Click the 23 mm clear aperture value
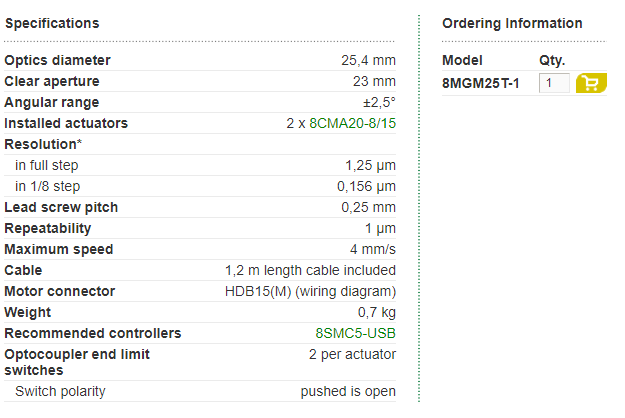 (x=374, y=81)
